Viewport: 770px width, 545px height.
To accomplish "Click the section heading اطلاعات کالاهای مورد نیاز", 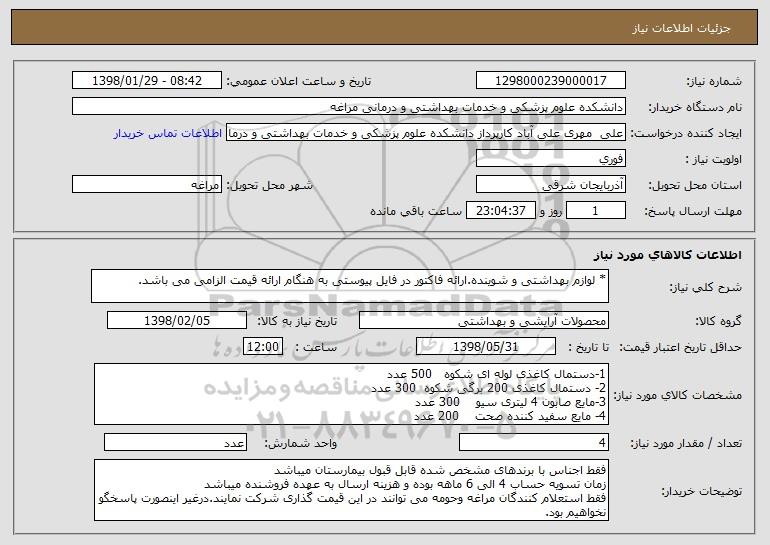I will click(668, 255).
